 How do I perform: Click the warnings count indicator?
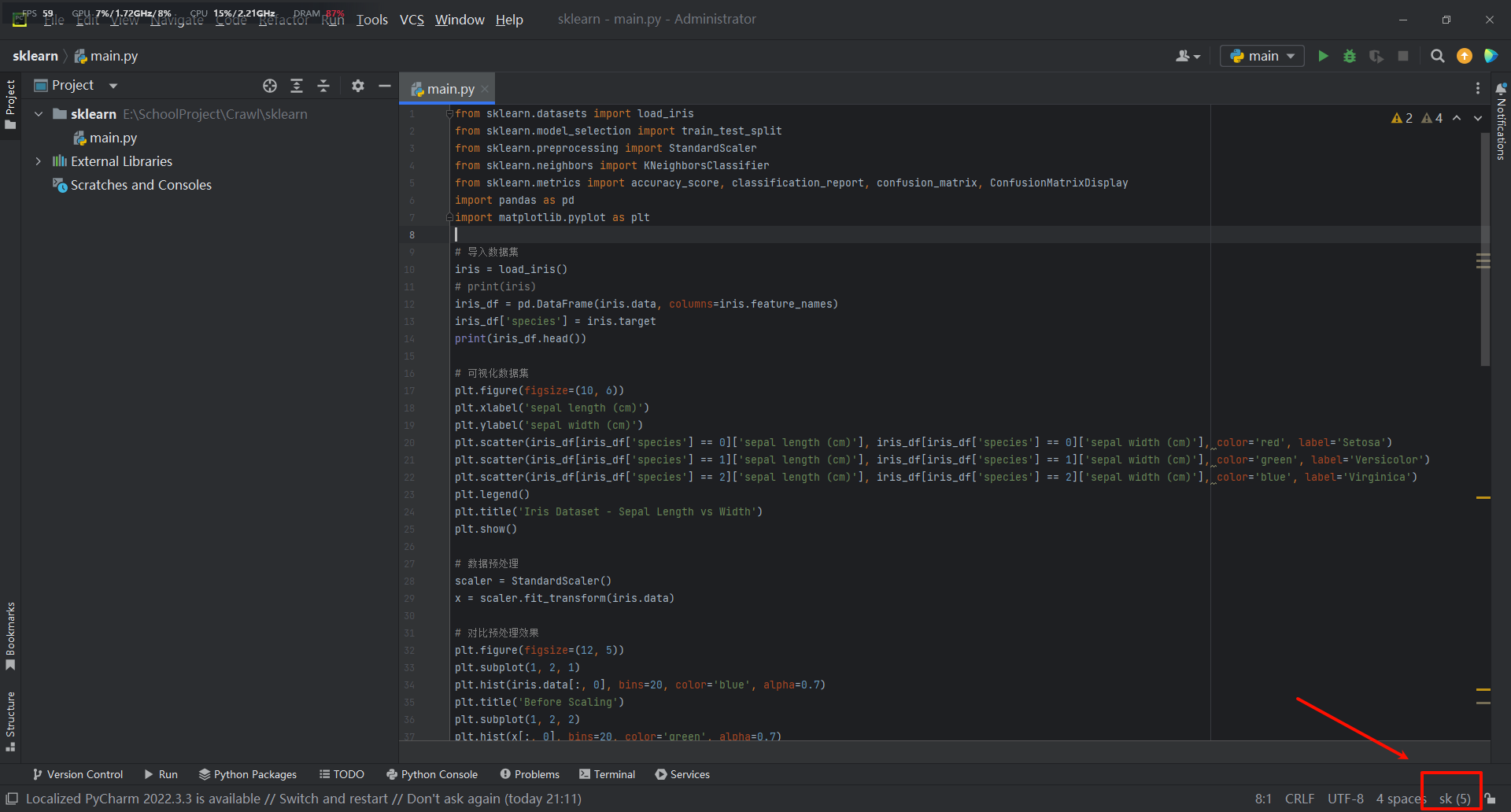(1402, 118)
